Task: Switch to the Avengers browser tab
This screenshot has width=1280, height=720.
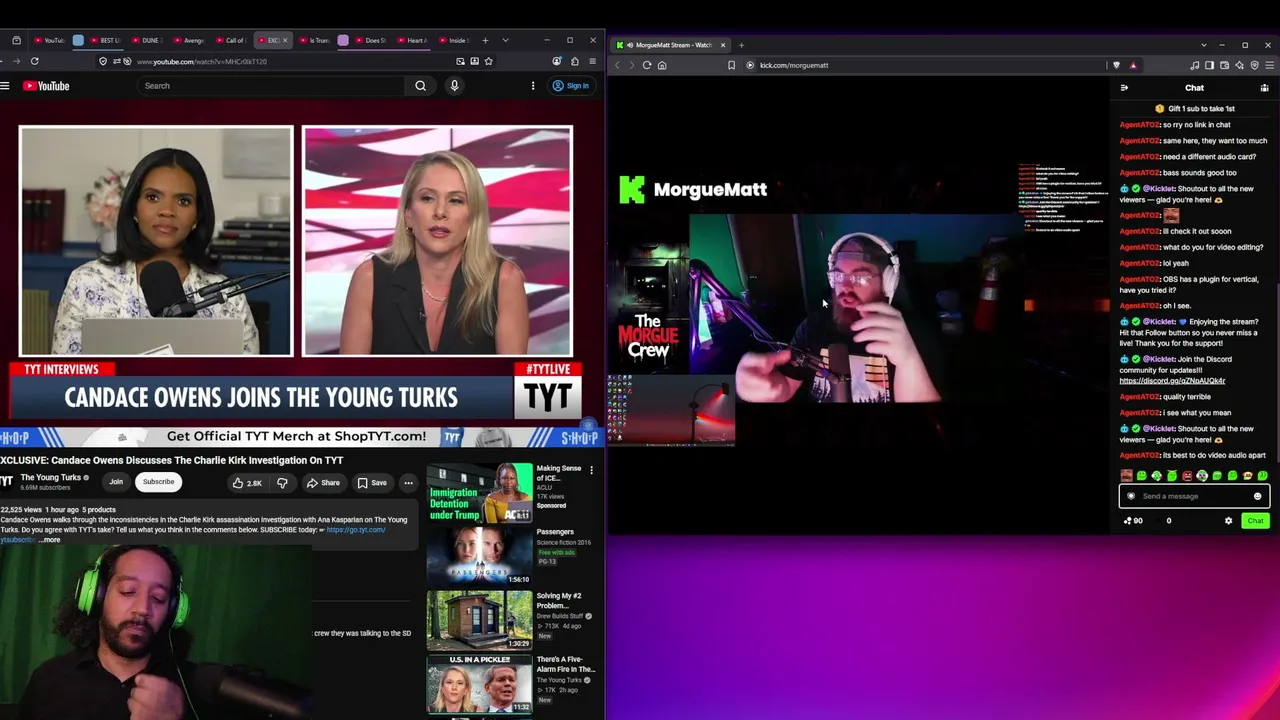Action: point(188,41)
